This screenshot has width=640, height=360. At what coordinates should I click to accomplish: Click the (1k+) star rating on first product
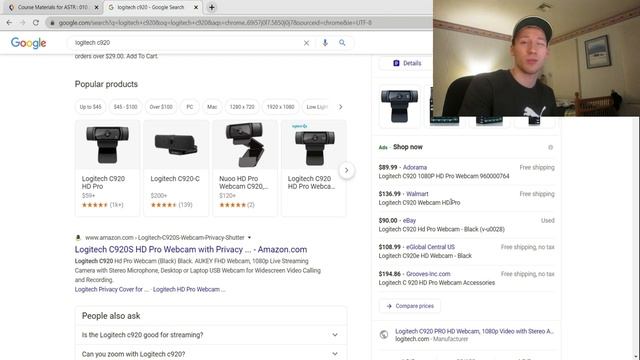tap(102, 205)
